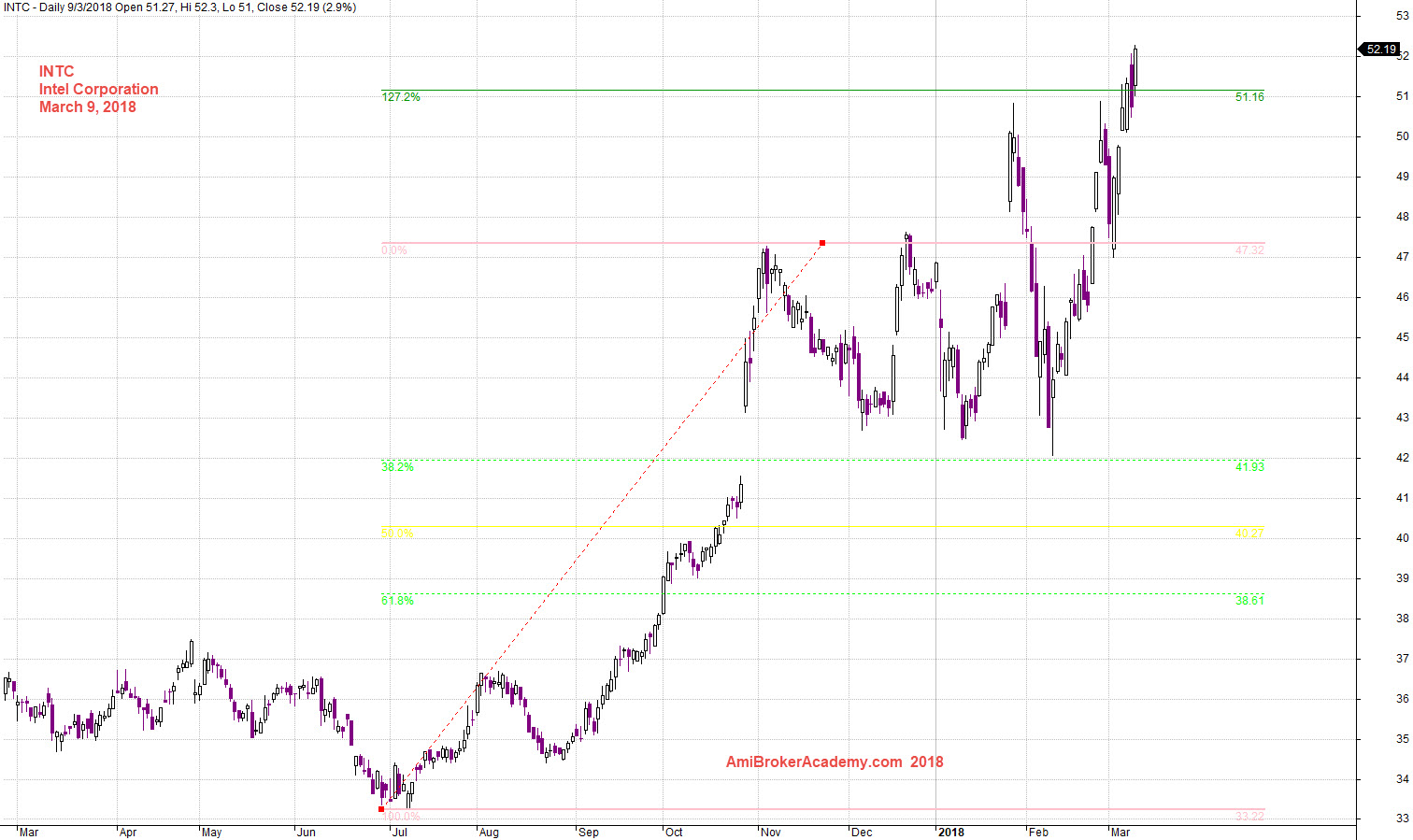
Task: Click the AmiBrokerAcademy.com 2018 text
Action: (835, 762)
